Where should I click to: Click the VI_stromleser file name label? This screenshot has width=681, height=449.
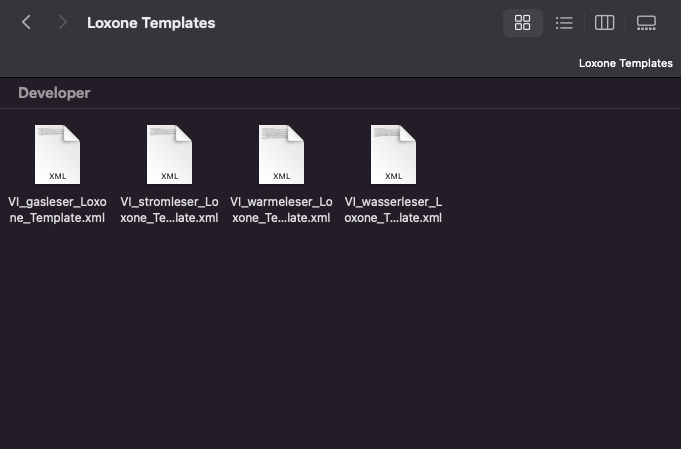coord(169,210)
